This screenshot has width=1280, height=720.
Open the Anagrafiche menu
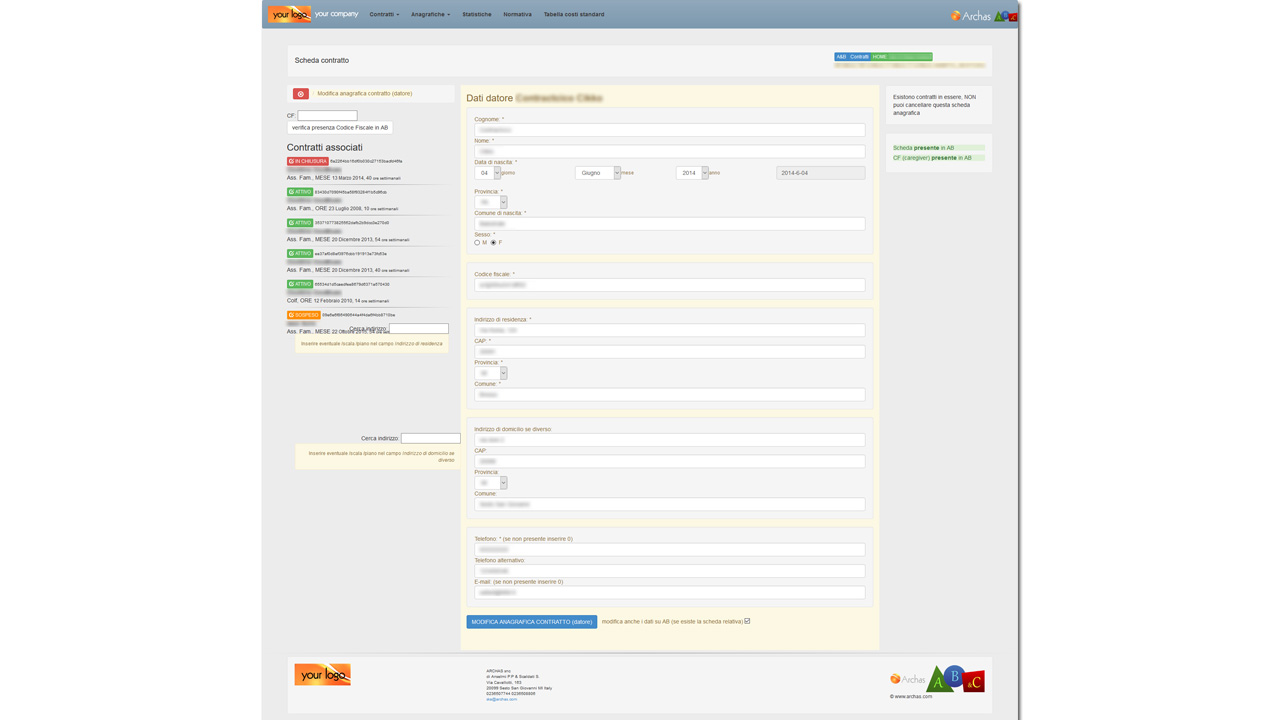430,15
